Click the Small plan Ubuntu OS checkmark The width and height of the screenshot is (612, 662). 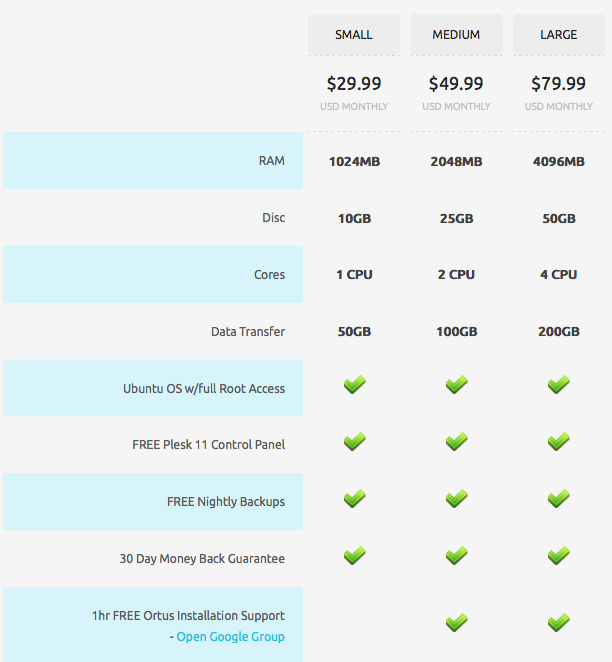point(354,385)
